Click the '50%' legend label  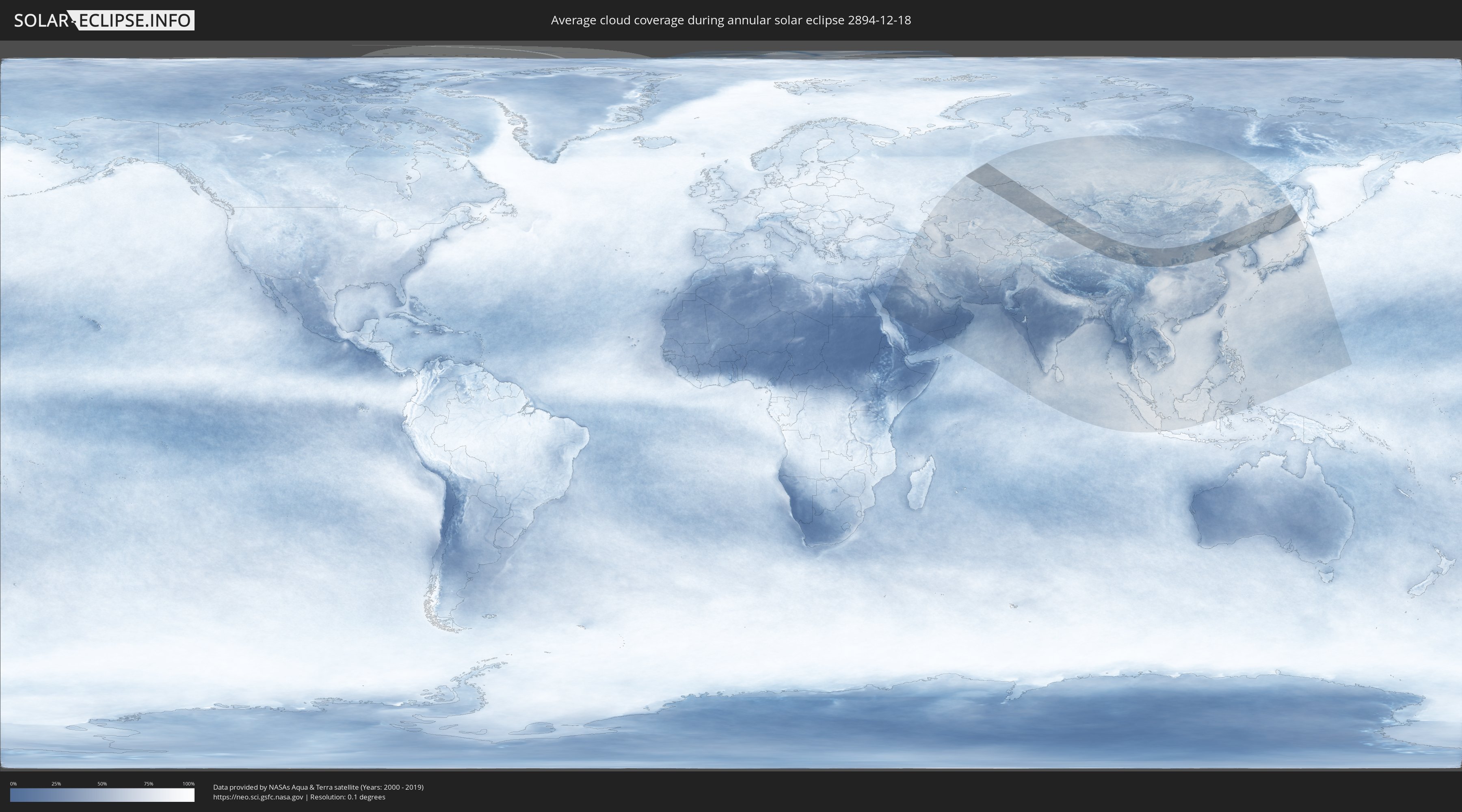point(102,784)
